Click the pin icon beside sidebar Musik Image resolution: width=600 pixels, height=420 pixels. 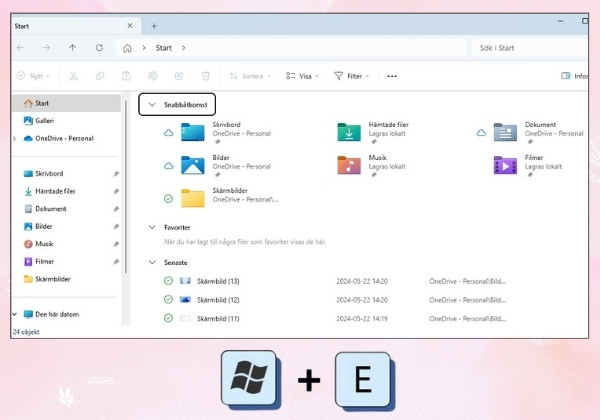point(116,244)
